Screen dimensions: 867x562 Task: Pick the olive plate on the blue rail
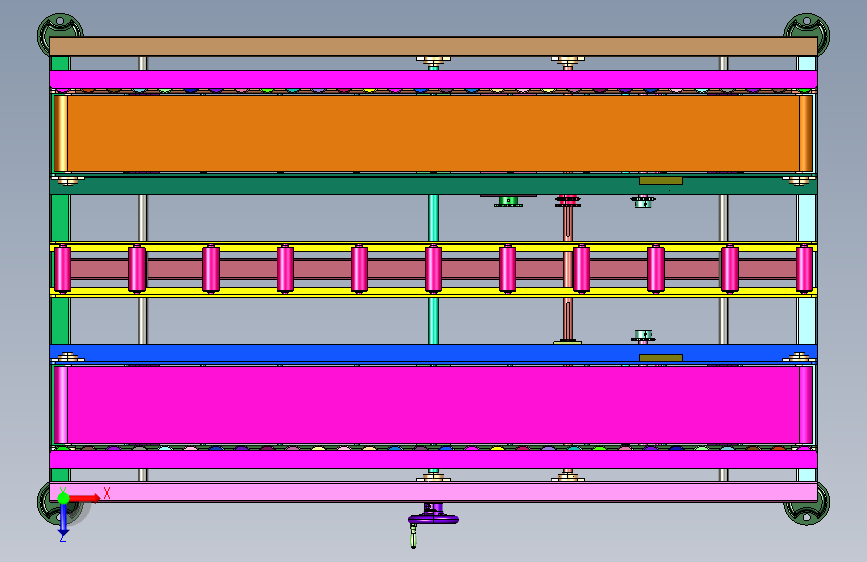coord(661,358)
